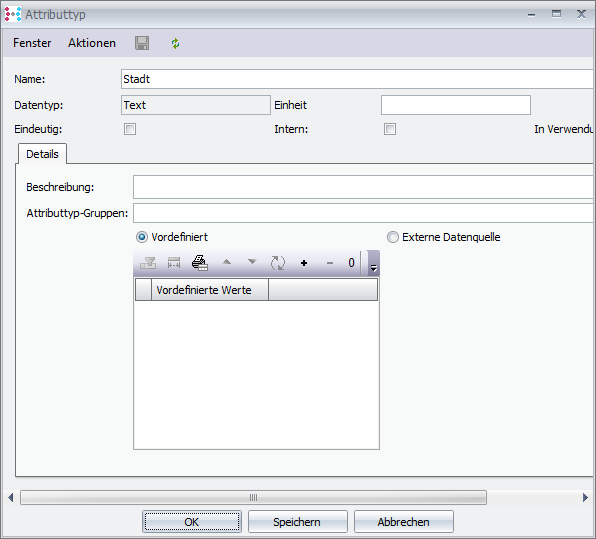Click the Abbrechen button
Viewport: 596px width, 539px height.
click(404, 522)
